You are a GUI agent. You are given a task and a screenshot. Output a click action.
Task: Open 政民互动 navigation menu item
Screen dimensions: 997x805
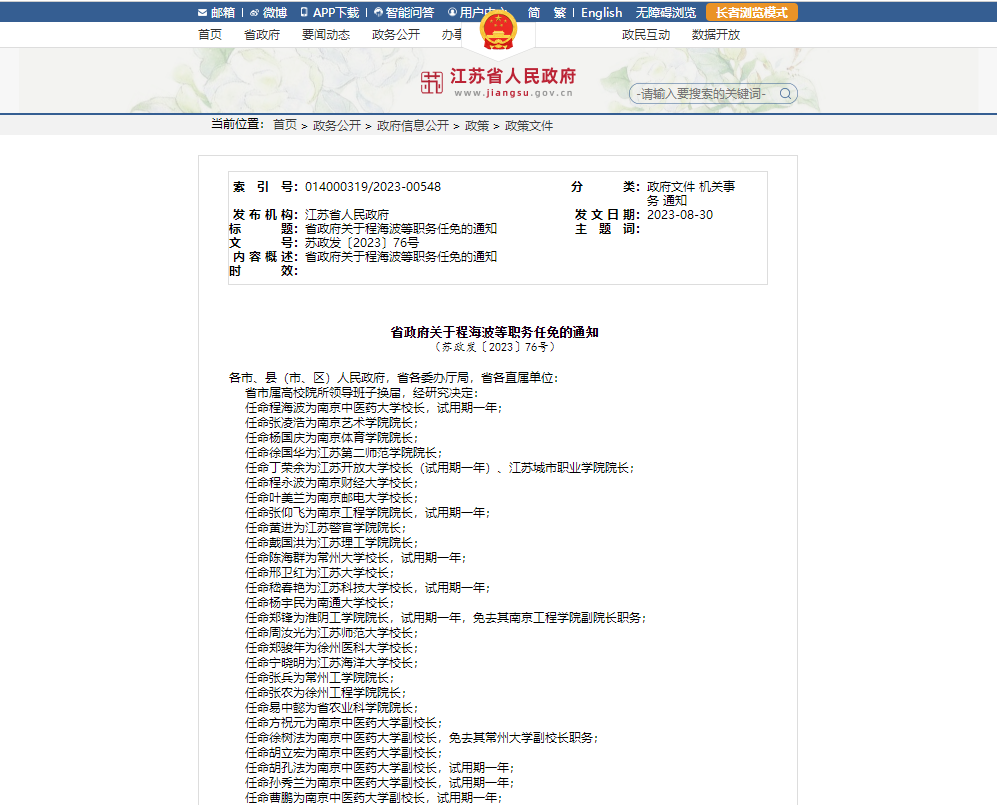point(646,35)
